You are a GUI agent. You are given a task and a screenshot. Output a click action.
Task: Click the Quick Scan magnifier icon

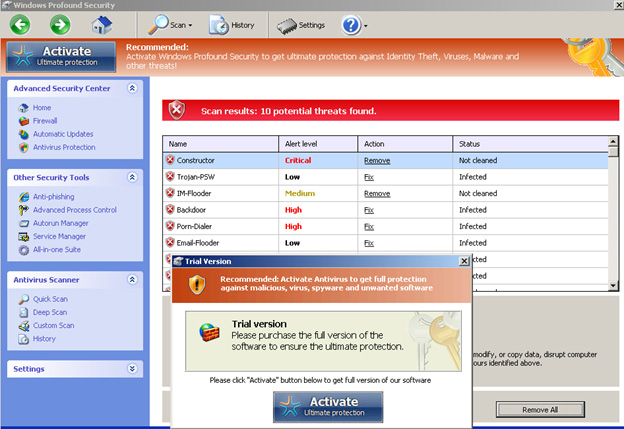click(24, 299)
